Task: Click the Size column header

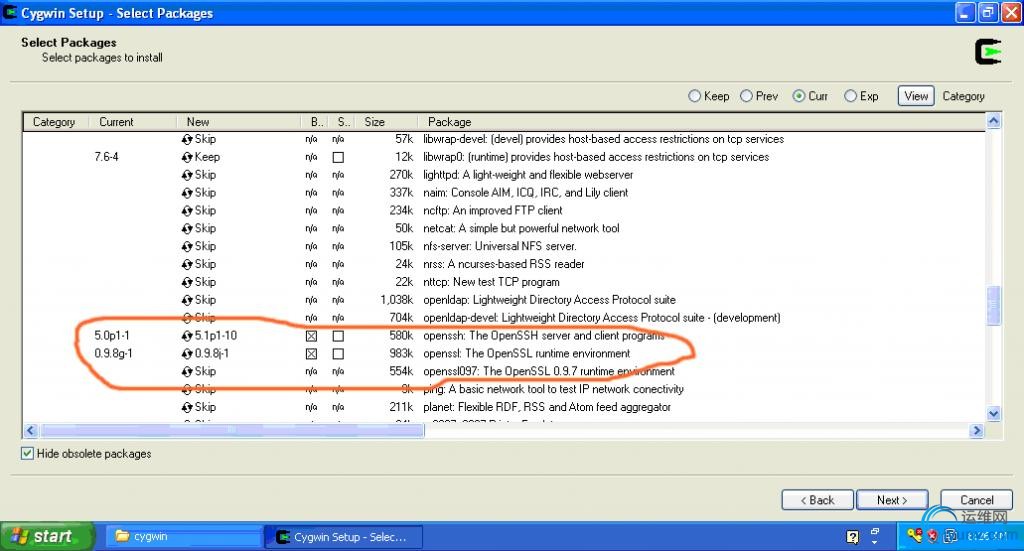Action: tap(385, 122)
